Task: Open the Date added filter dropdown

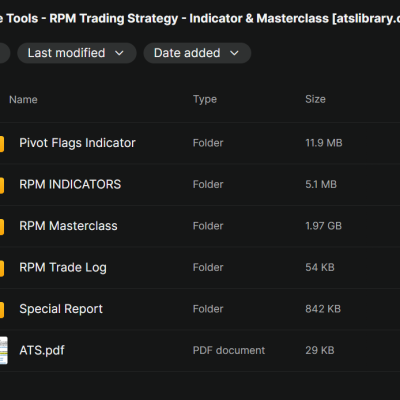Action: pyautogui.click(x=197, y=53)
